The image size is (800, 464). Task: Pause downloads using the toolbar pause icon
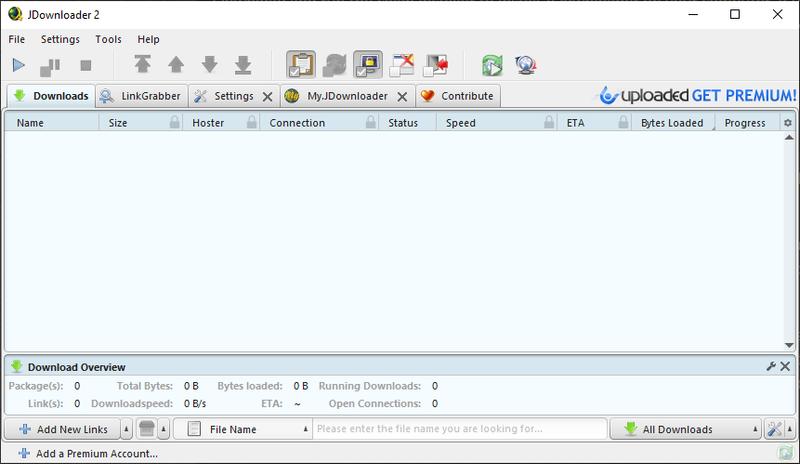coord(50,66)
